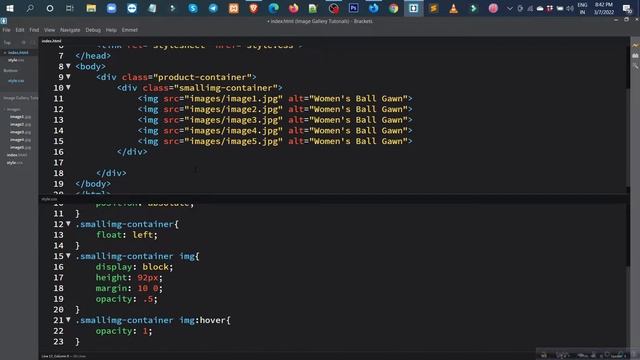Collapse the .smallimg-container rule fold on CSS line 12
The image size is (640, 360).
(68, 224)
